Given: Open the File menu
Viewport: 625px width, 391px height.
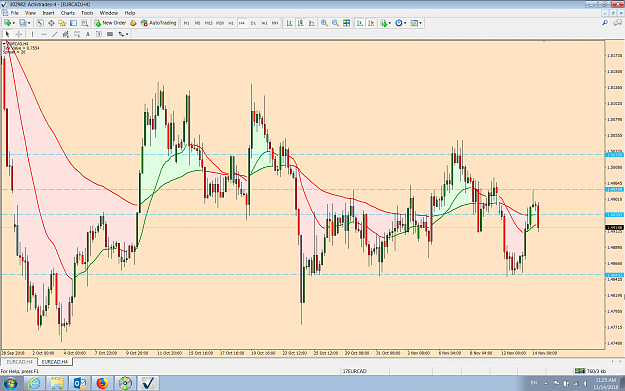Looking at the screenshot, I should coord(15,13).
